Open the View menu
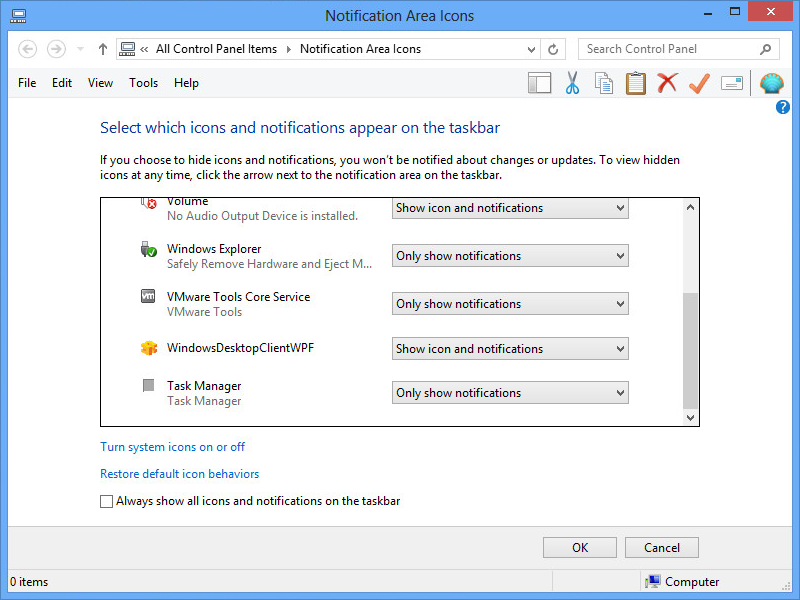 100,83
